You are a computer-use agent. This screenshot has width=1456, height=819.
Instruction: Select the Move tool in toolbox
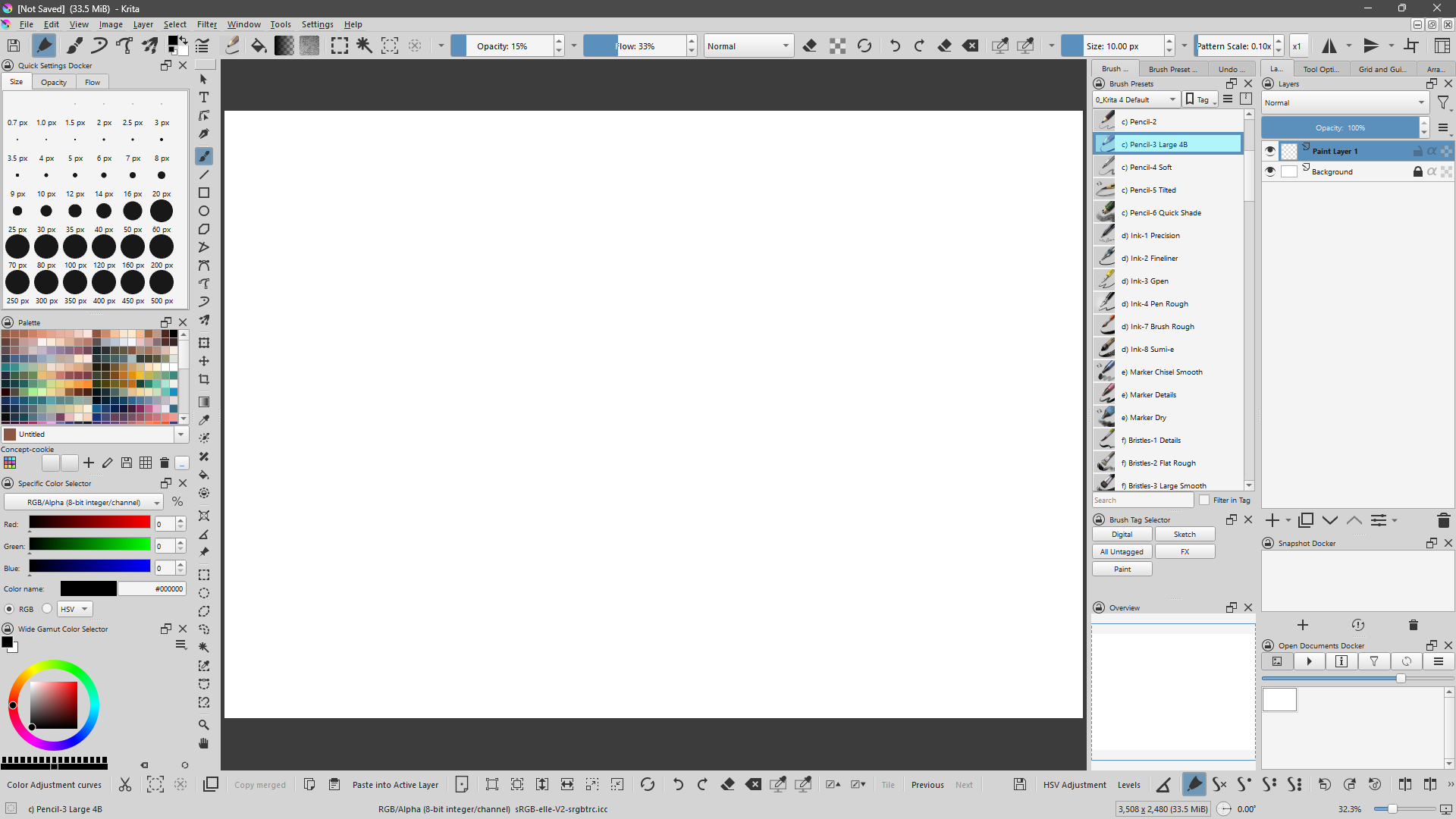(204, 361)
